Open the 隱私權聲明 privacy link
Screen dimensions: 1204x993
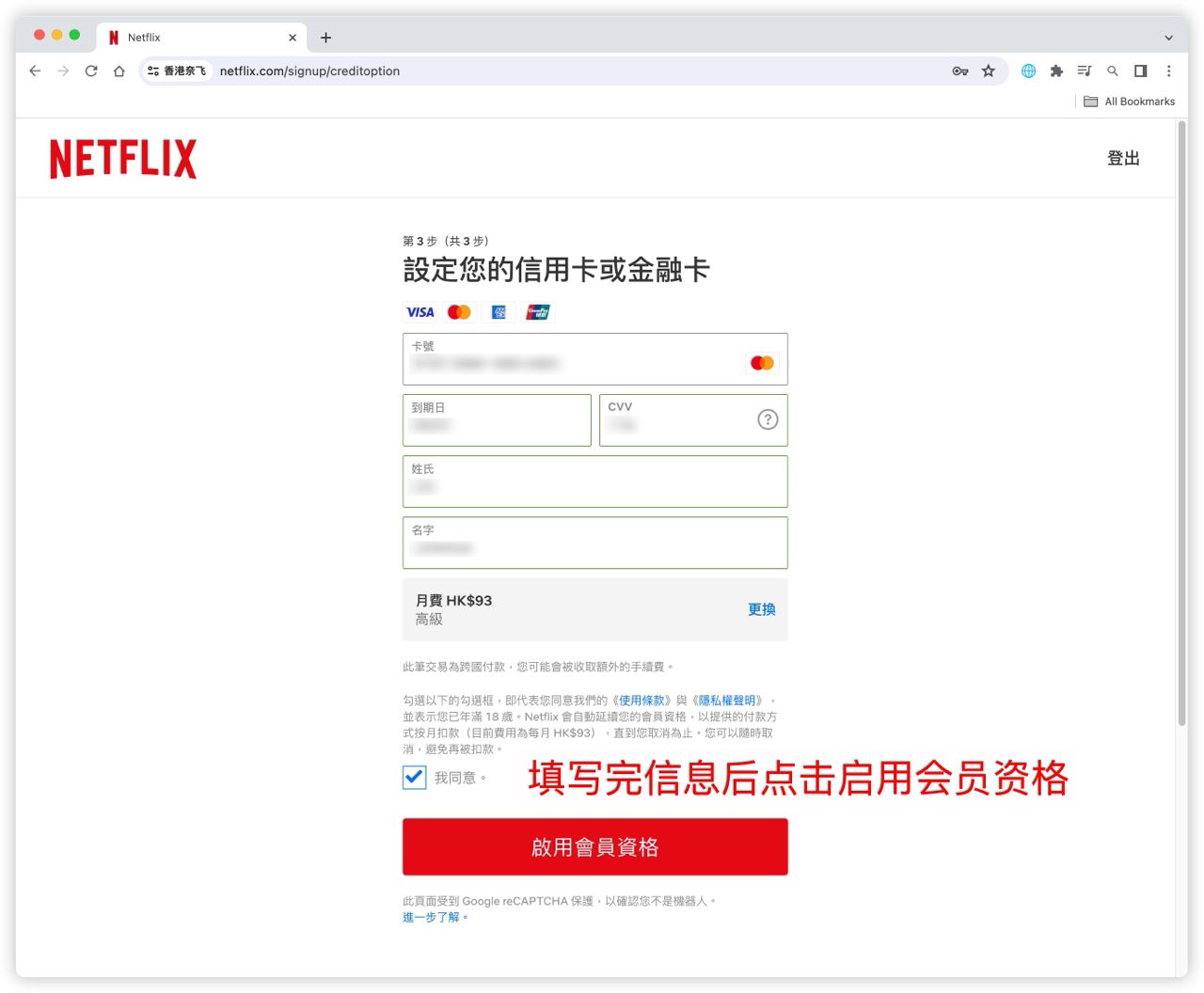[x=727, y=701]
